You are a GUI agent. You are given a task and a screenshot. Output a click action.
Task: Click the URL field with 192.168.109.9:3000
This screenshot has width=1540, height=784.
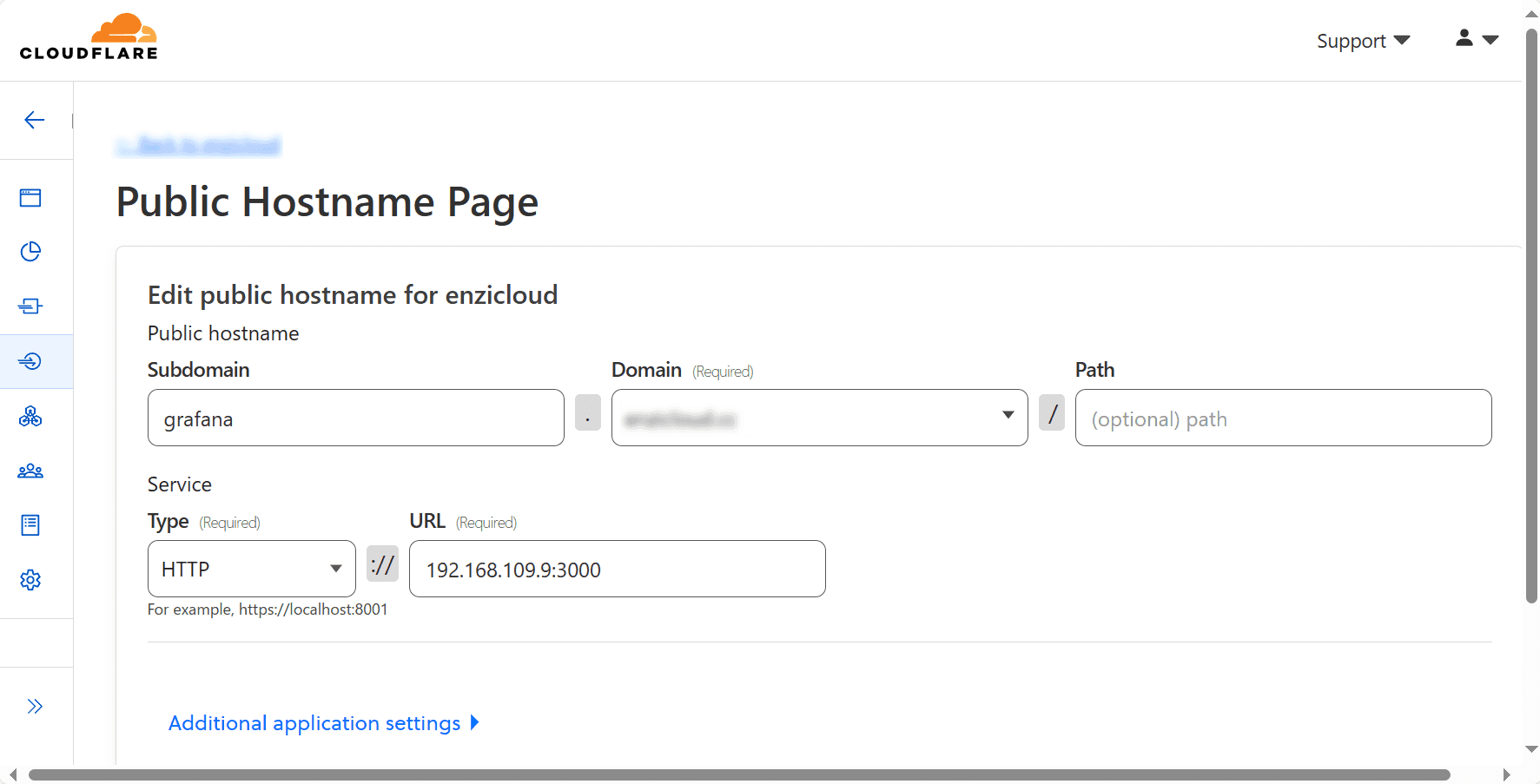pos(617,569)
